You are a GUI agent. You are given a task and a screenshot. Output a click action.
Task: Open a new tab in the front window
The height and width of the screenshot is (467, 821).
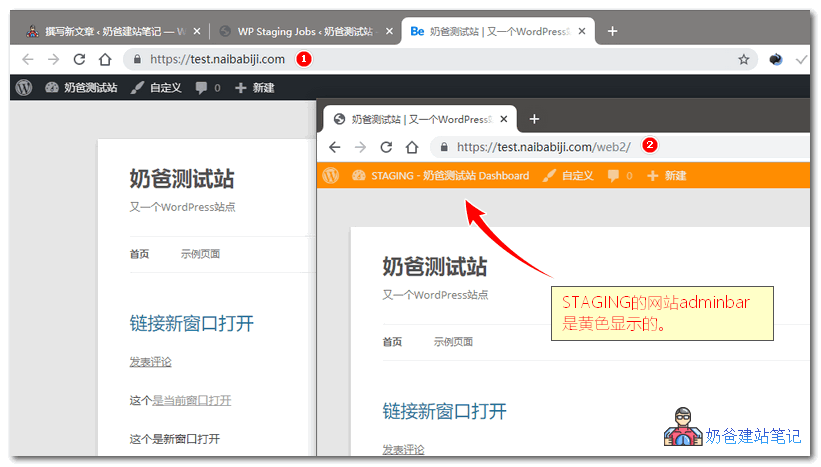coord(534,119)
